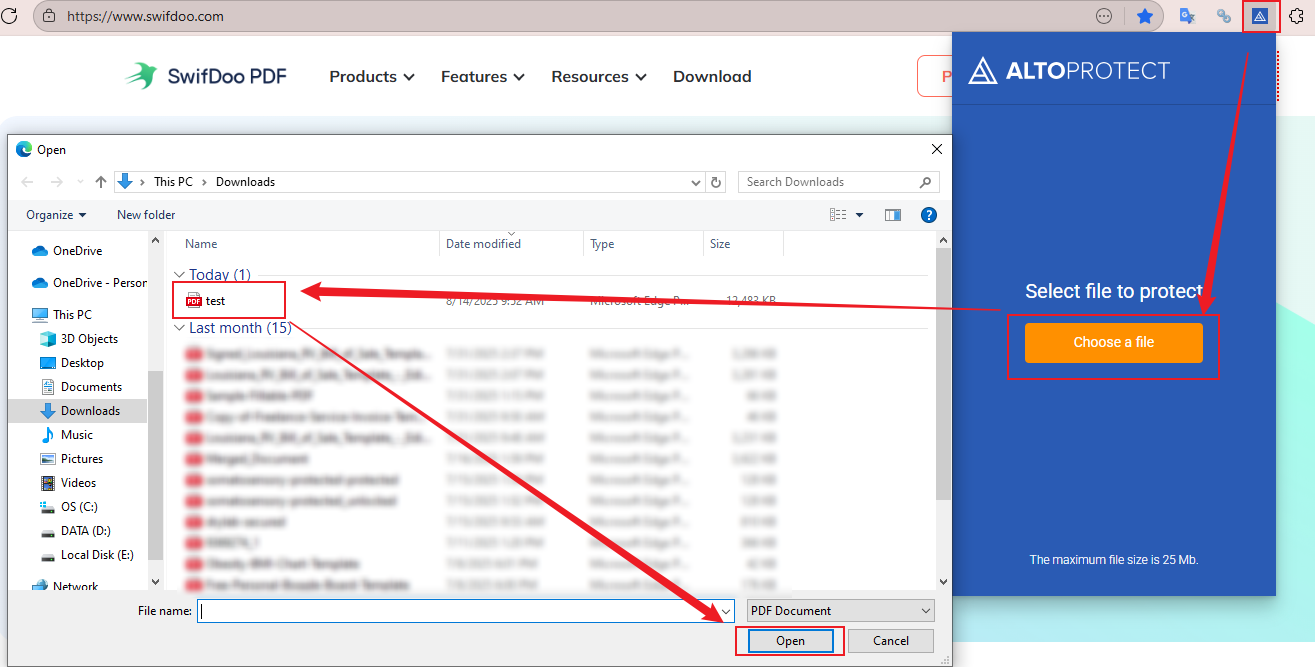Refresh the Downloads folder listing

click(x=716, y=182)
